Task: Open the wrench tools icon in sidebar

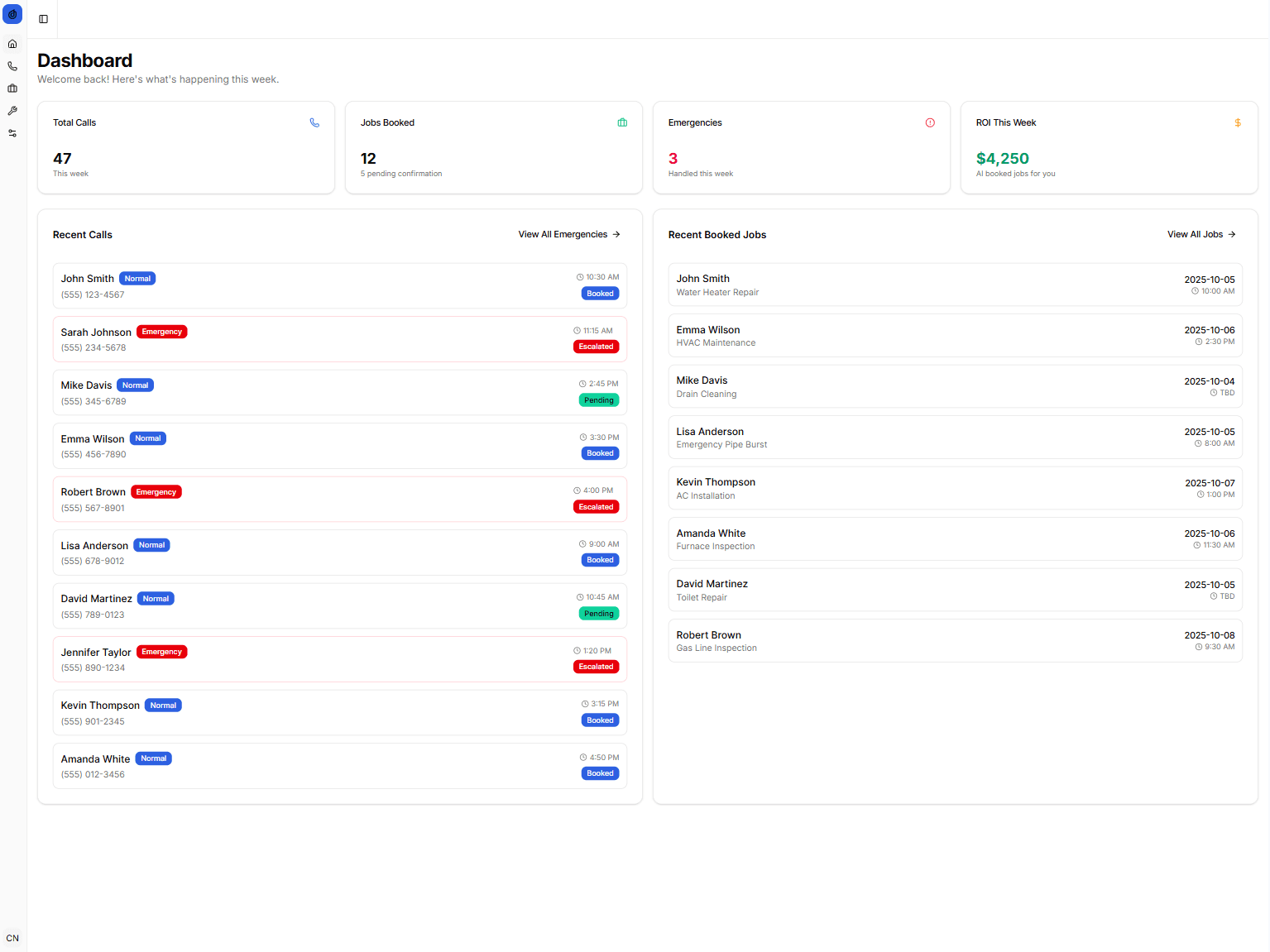Action: click(x=12, y=111)
